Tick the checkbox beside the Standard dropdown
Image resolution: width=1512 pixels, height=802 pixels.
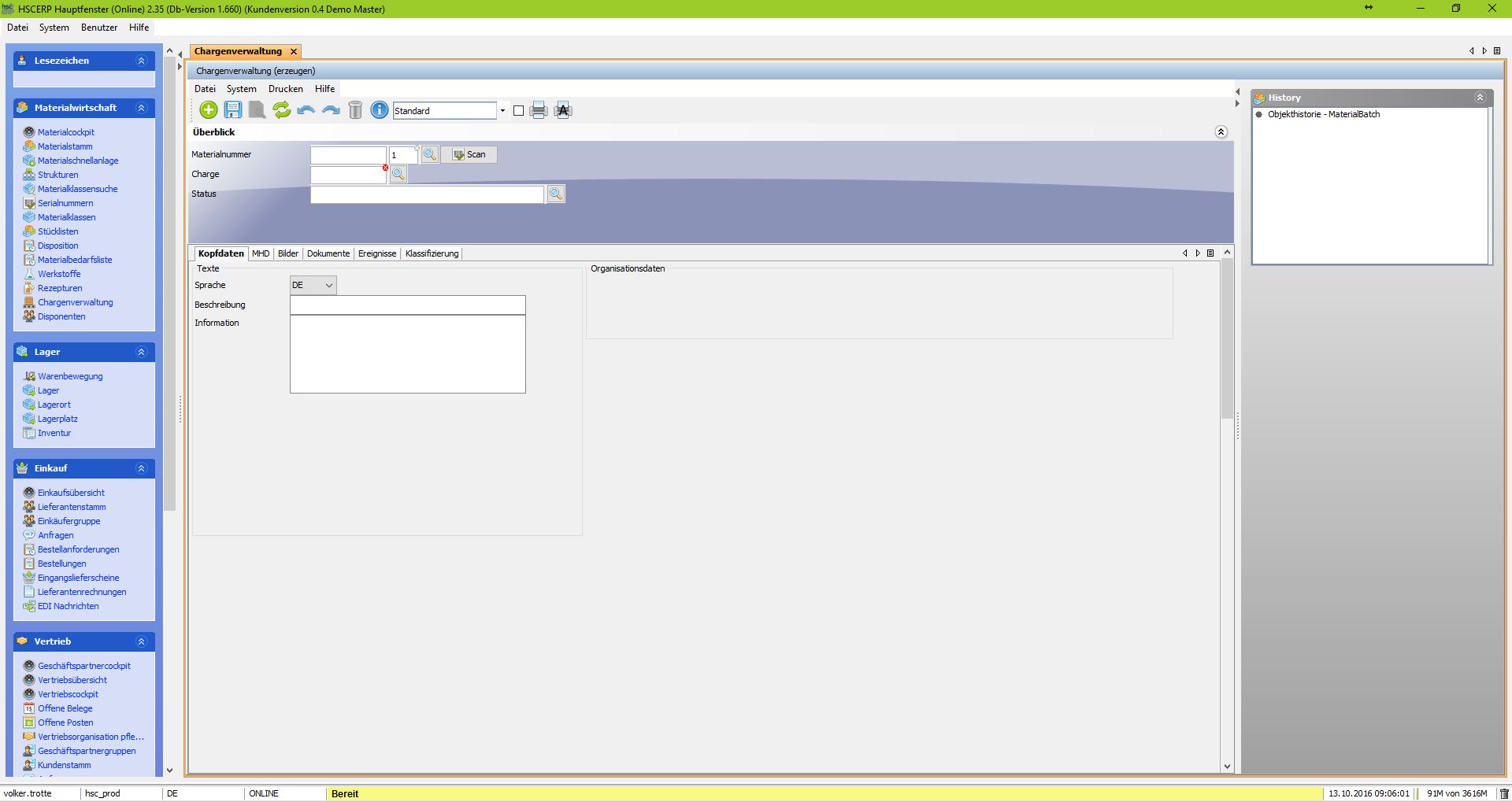coord(518,111)
